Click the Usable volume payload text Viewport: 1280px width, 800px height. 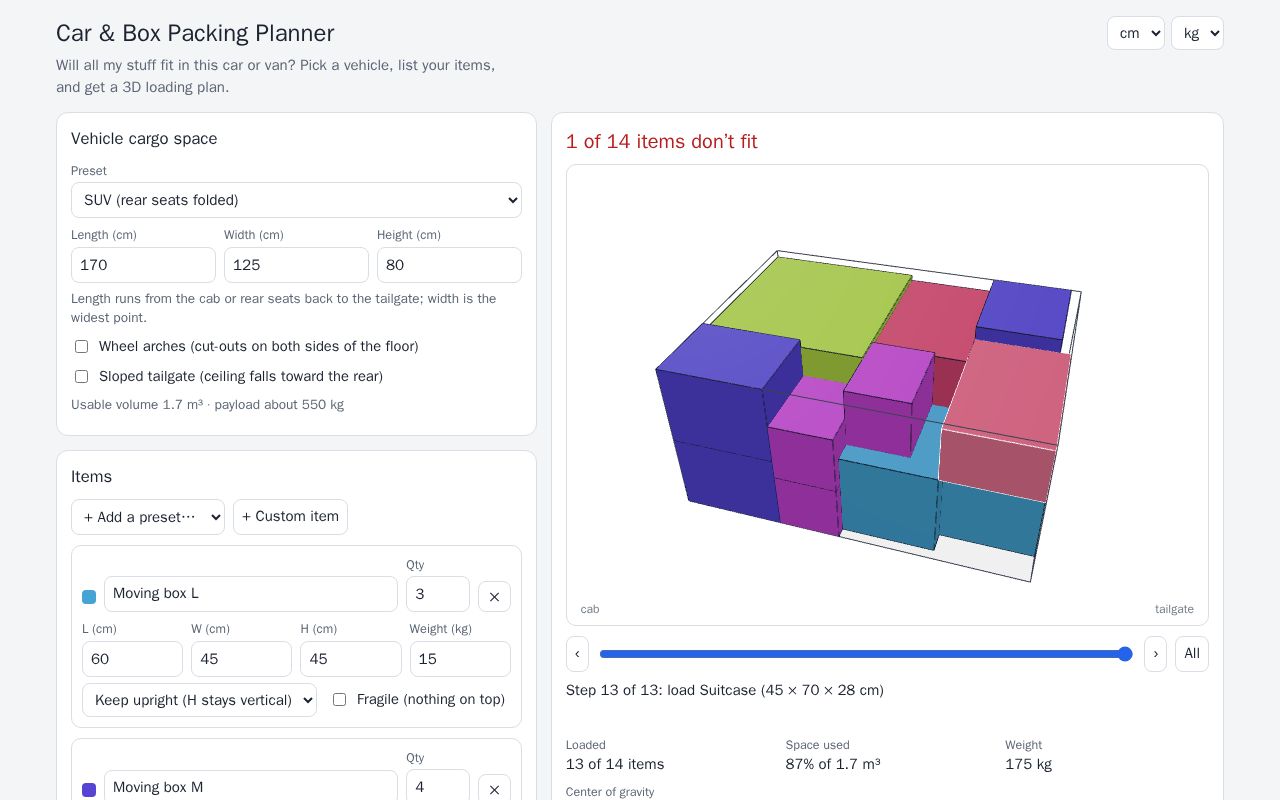tap(207, 405)
